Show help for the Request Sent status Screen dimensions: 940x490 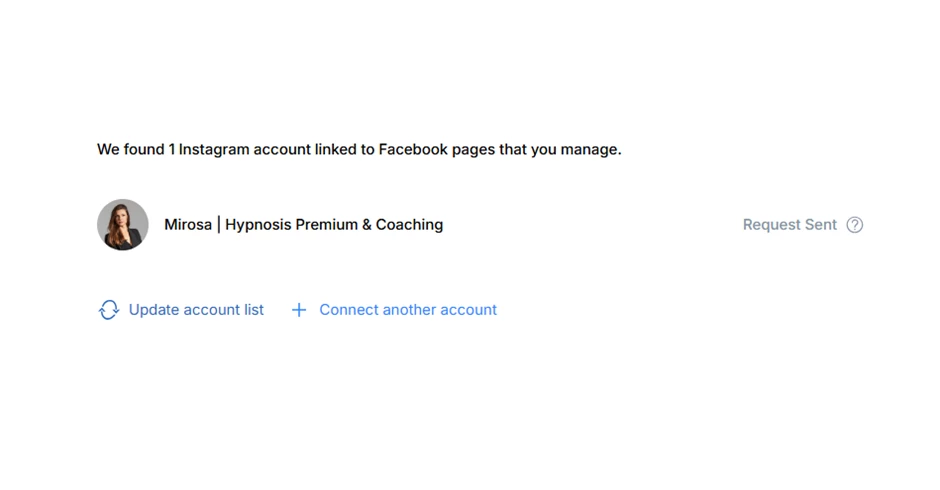click(x=854, y=225)
